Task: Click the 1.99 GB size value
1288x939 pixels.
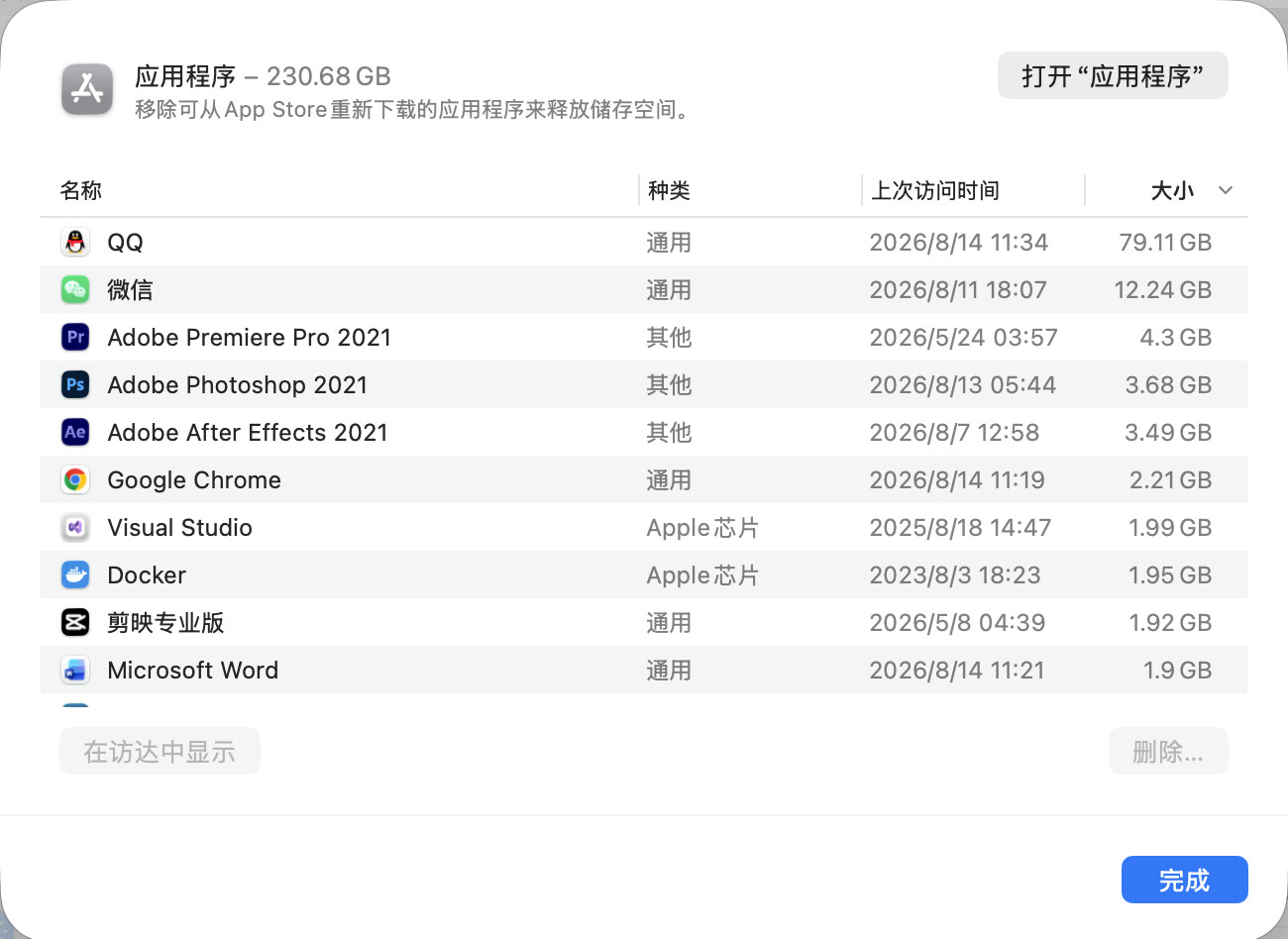Action: tap(1170, 527)
